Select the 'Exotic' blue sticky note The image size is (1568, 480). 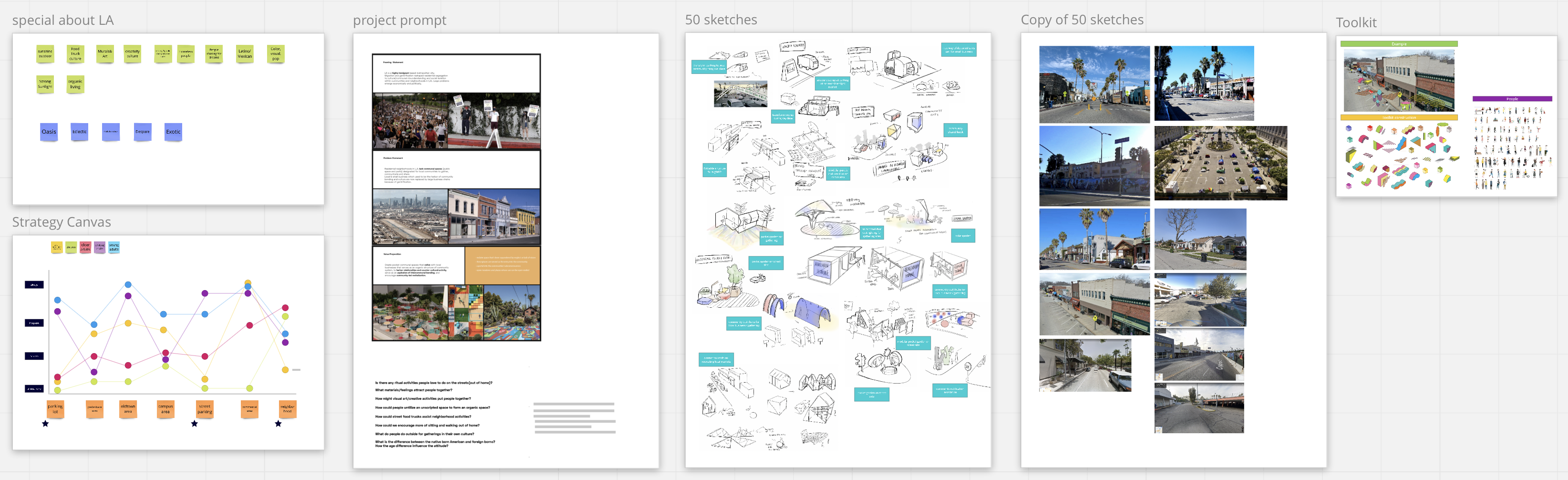point(173,132)
